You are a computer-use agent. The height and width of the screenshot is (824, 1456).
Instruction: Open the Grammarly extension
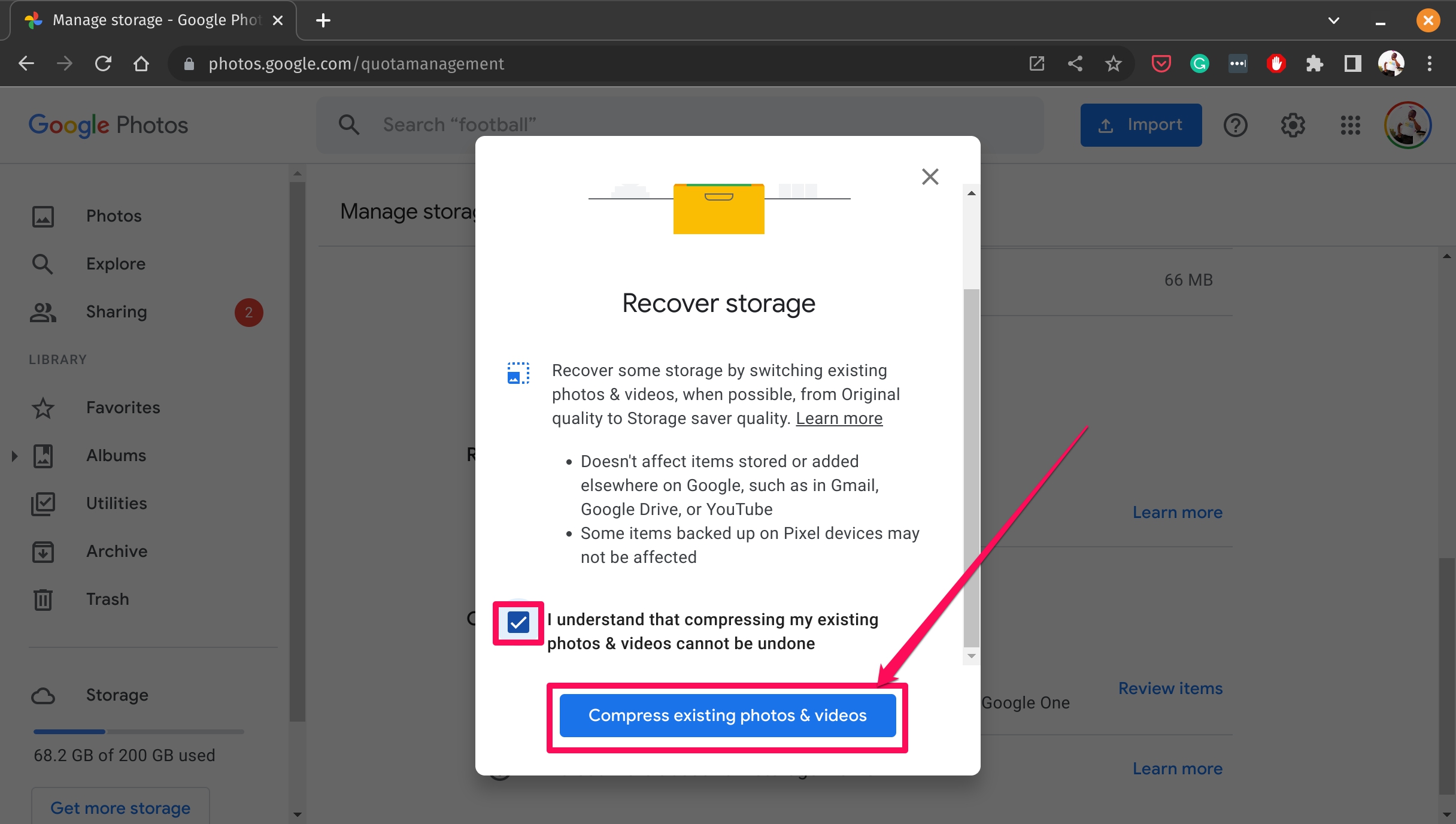pos(1199,63)
